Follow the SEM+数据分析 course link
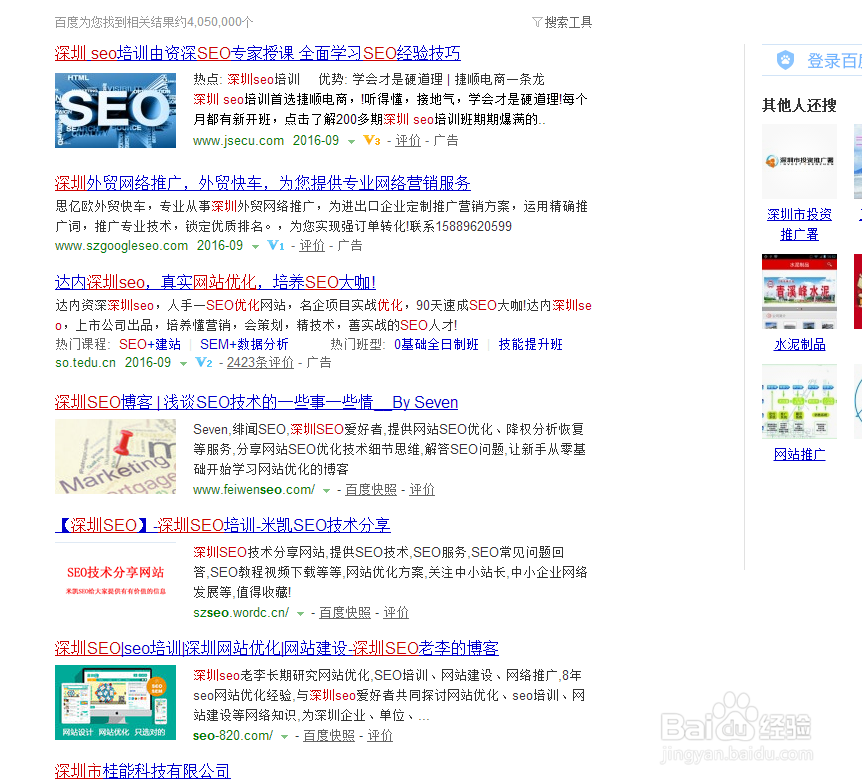Viewport: 862px width, 784px height. tap(244, 344)
